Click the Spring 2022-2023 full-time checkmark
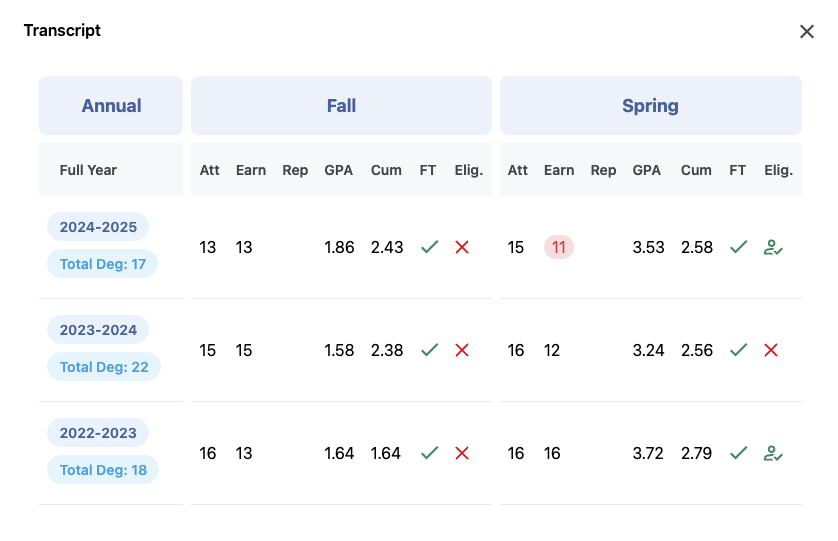 click(x=738, y=453)
